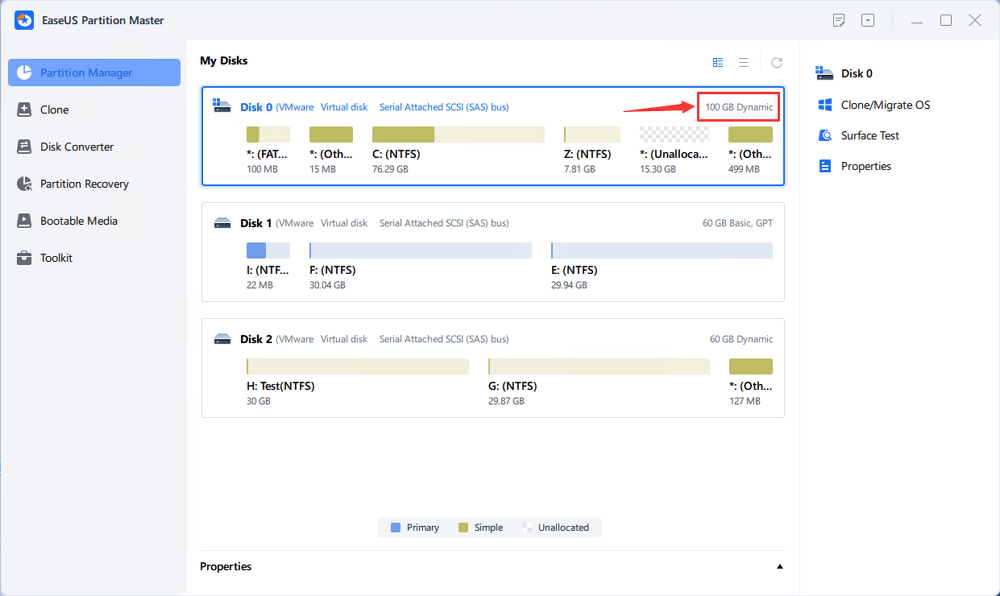Image resolution: width=1000 pixels, height=596 pixels.
Task: Click the Disk 1 drive icon
Action: pyautogui.click(x=222, y=223)
